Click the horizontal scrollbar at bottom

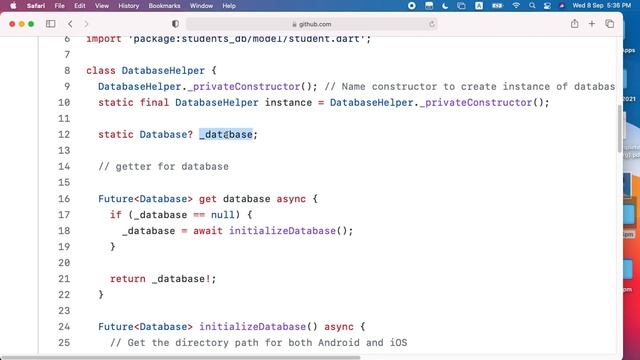pos(180,358)
